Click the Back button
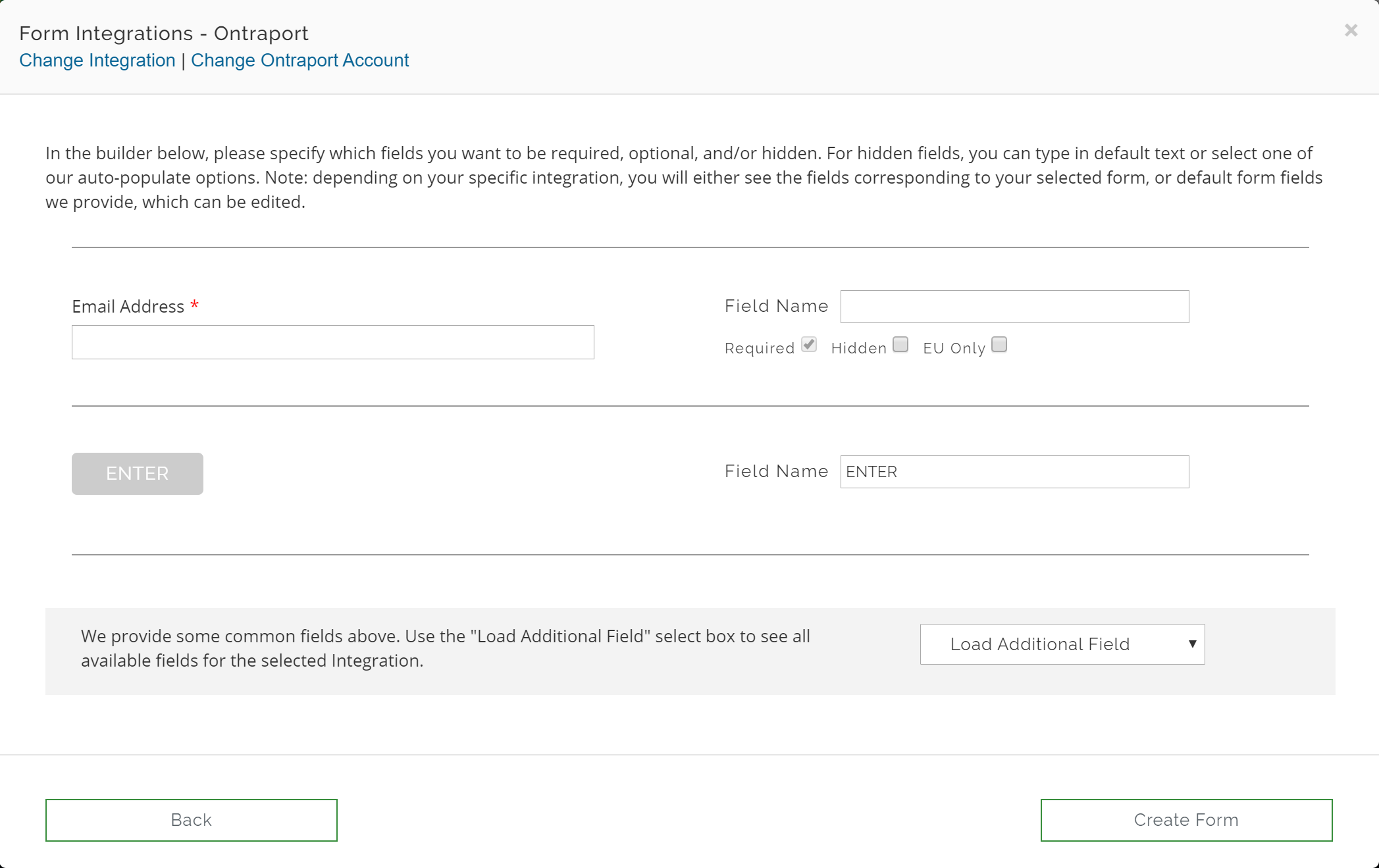Screen dimensions: 1379x868 (191, 820)
